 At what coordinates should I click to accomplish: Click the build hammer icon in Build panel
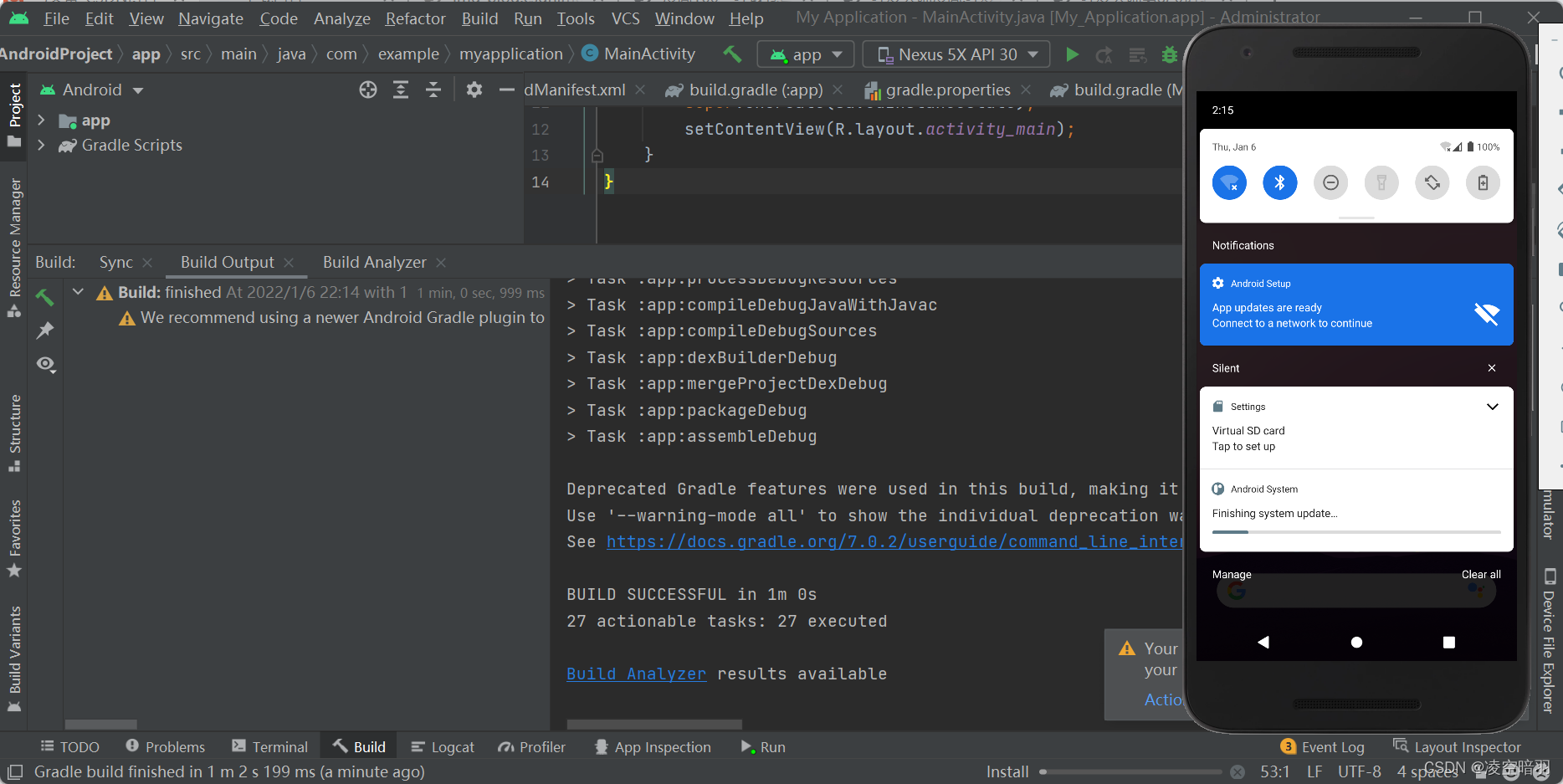pos(45,296)
